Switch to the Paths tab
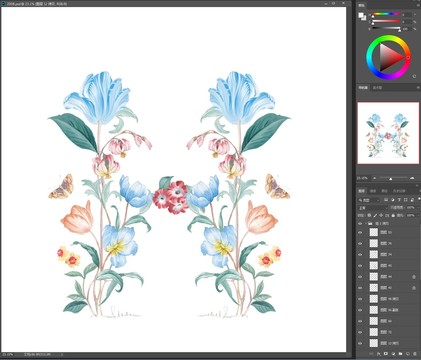The height and width of the screenshot is (360, 421). pos(384,191)
